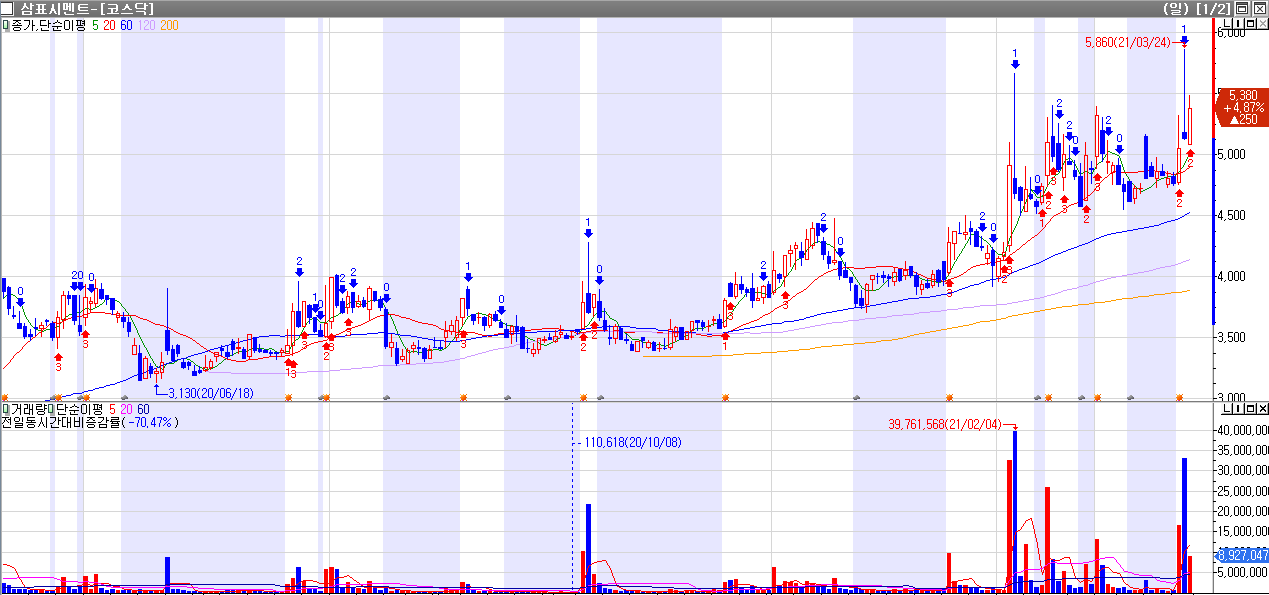The height and width of the screenshot is (595, 1269).
Task: Click the red up-triangle beside 250 in the price tag
Action: point(1227,119)
